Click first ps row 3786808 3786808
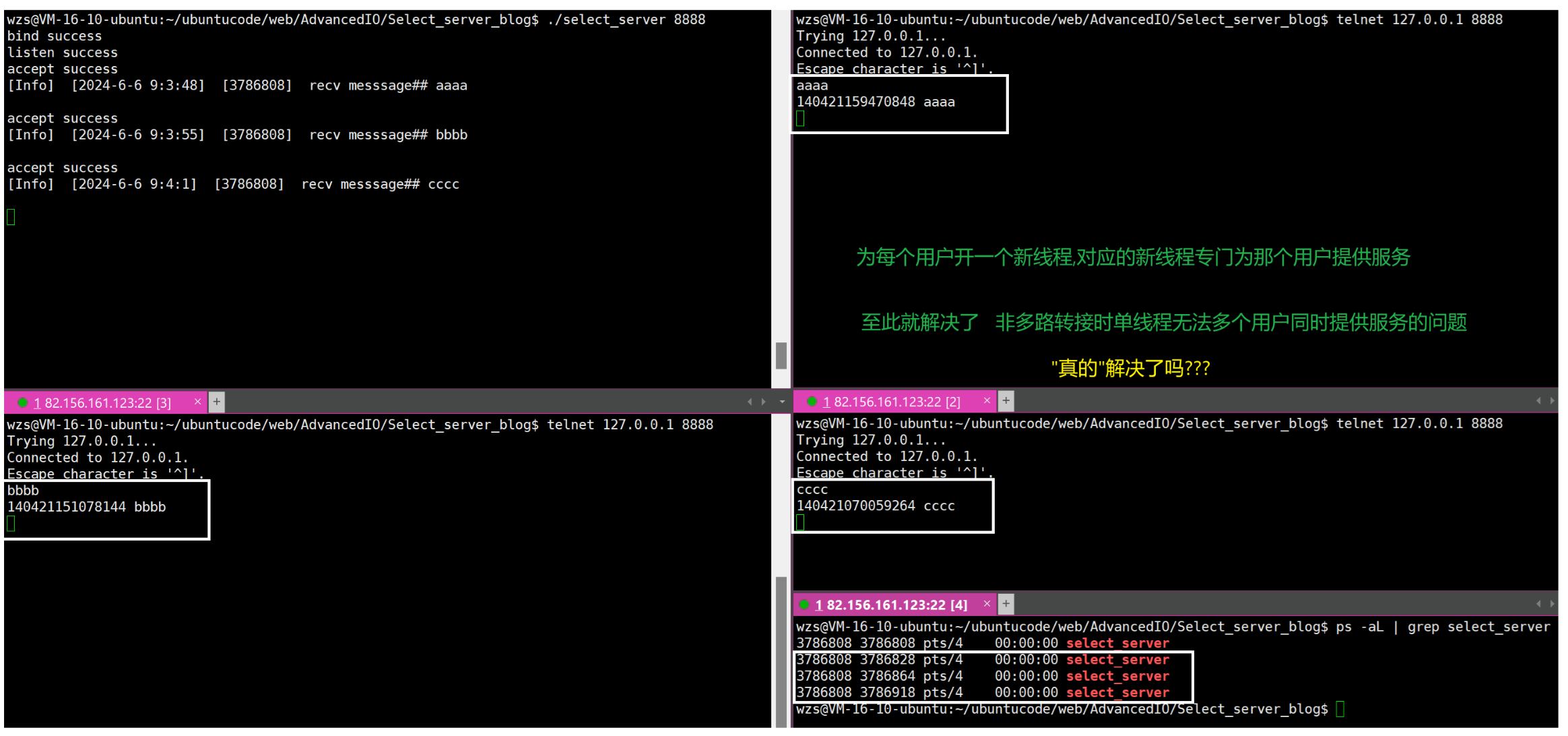 [x=983, y=644]
